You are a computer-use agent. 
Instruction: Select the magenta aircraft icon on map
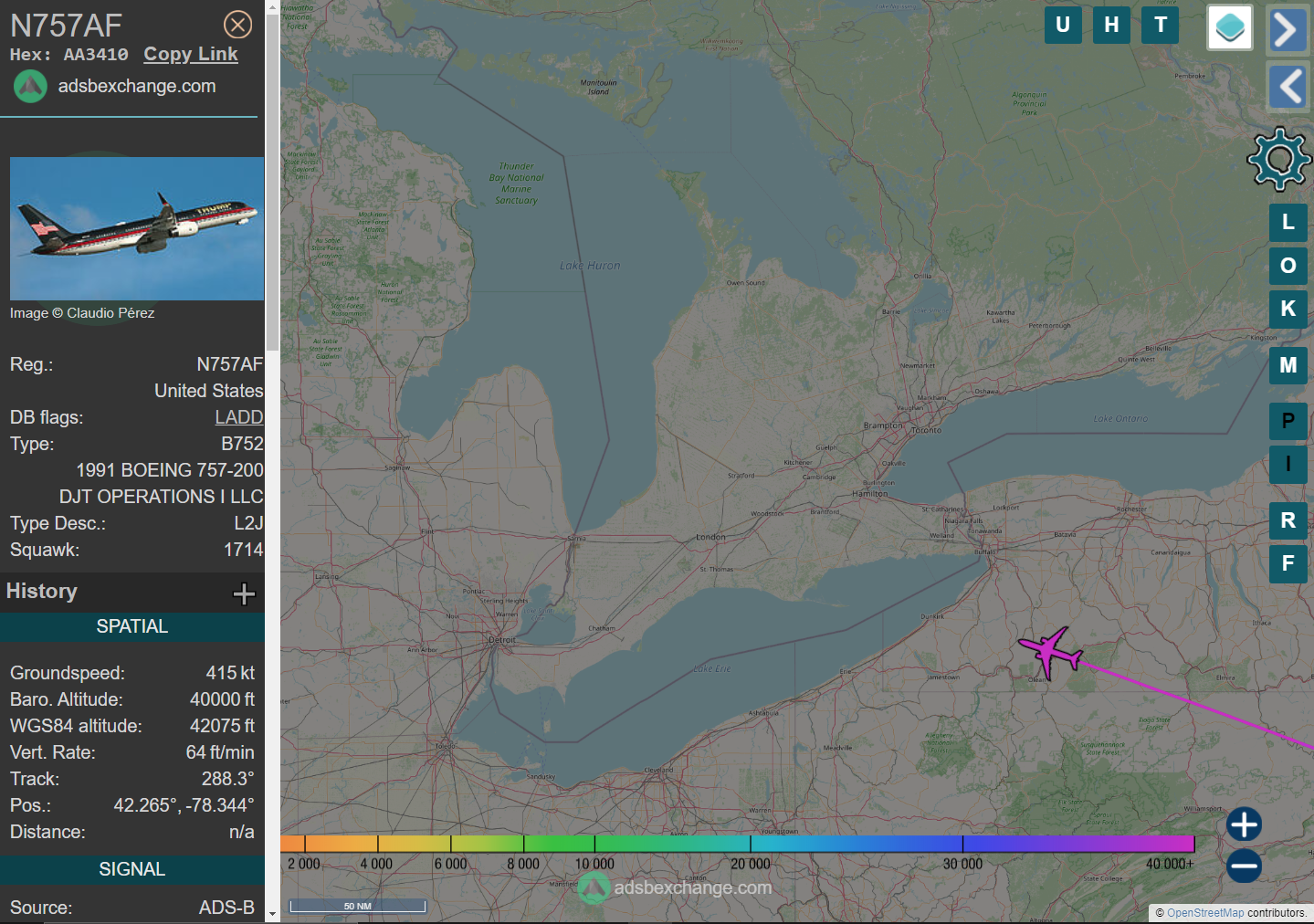pos(1051,653)
